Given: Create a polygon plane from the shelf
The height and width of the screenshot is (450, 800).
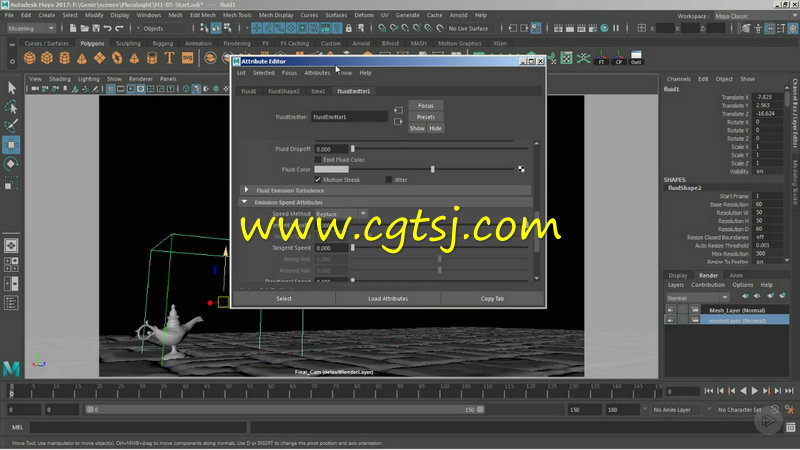Looking at the screenshot, I should point(99,58).
